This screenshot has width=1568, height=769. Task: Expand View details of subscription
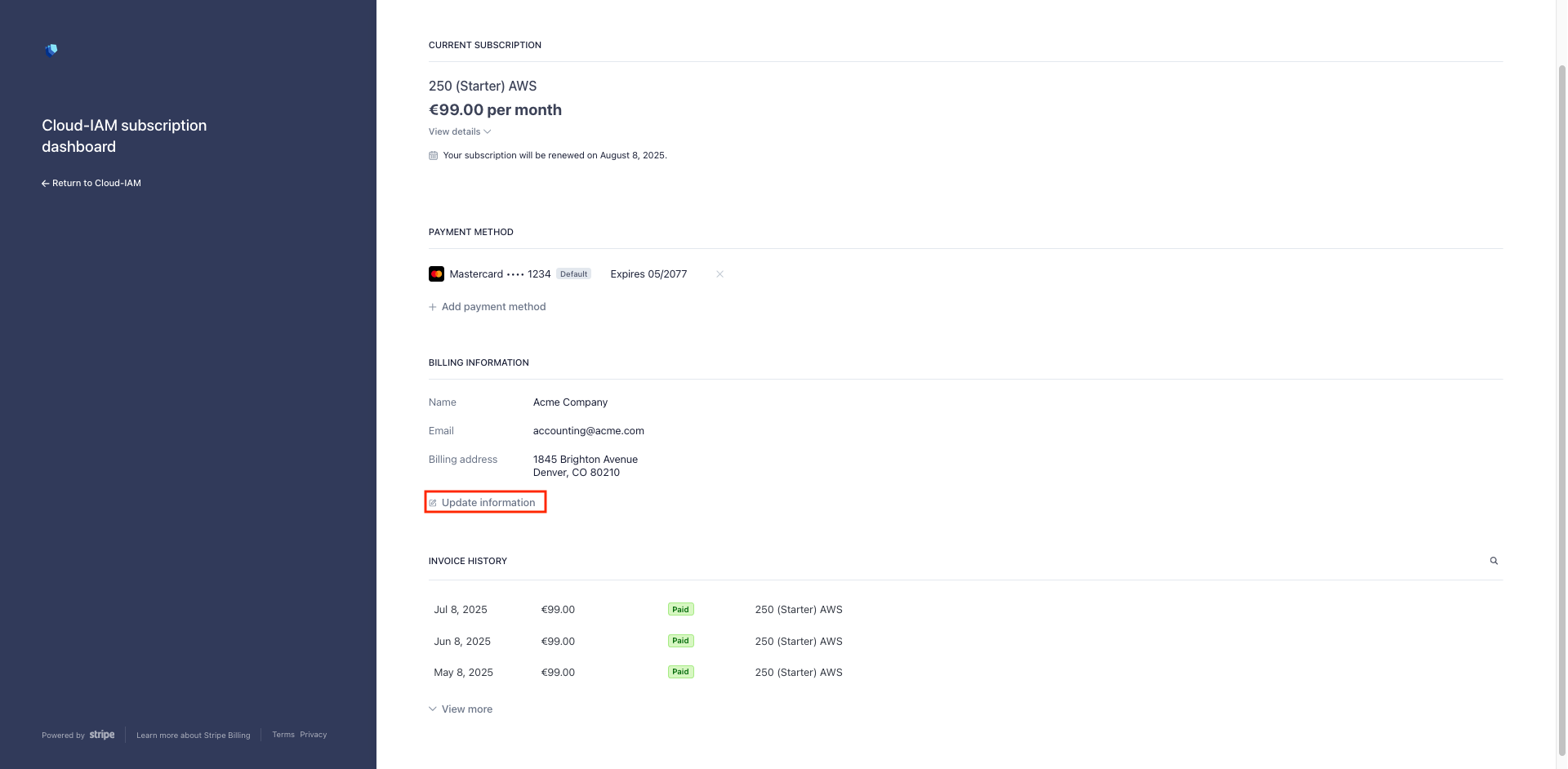point(460,131)
